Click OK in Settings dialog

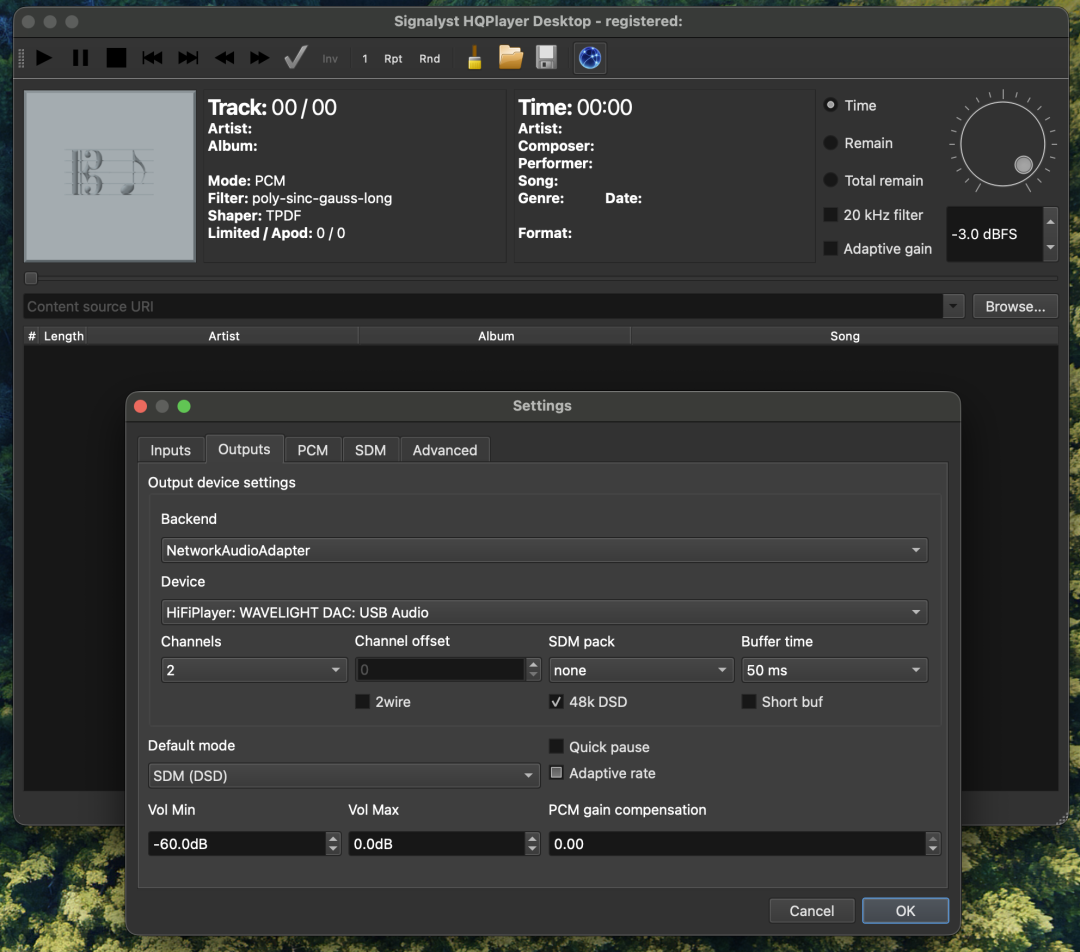coord(905,911)
